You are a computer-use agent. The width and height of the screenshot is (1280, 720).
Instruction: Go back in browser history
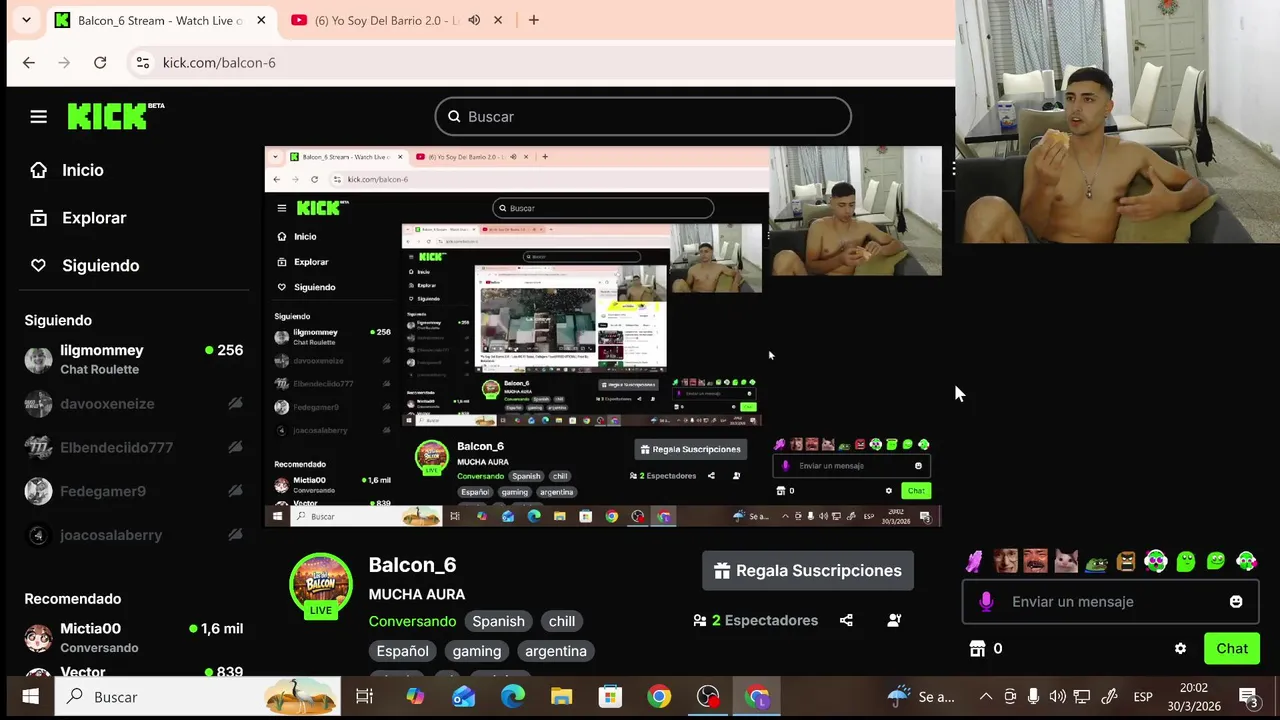(29, 62)
